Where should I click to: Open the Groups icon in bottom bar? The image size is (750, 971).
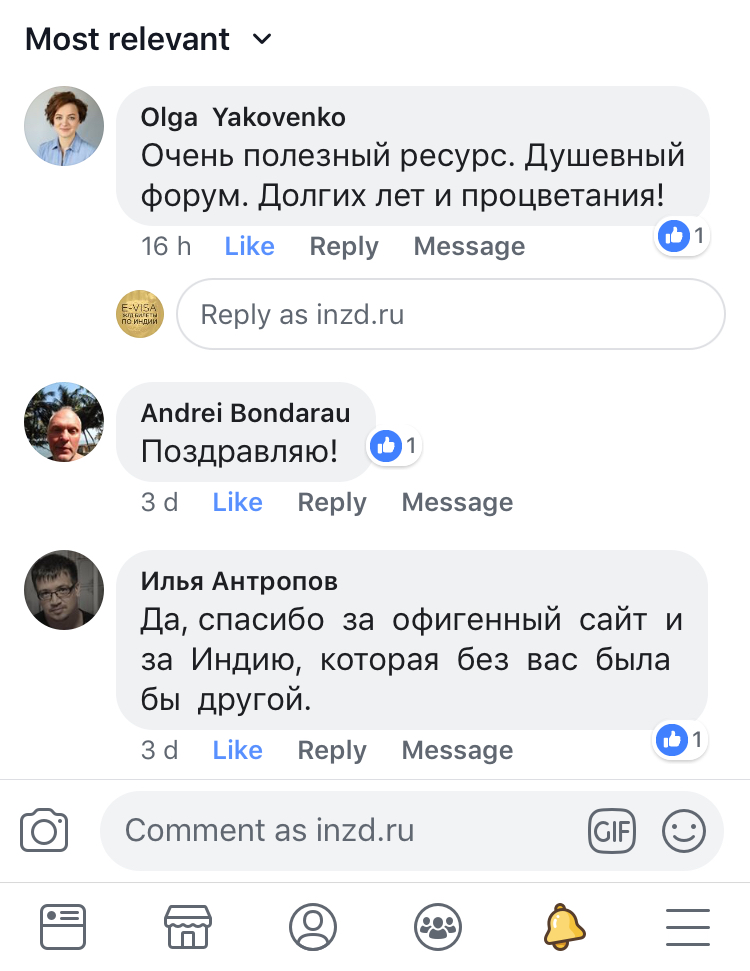tap(437, 927)
